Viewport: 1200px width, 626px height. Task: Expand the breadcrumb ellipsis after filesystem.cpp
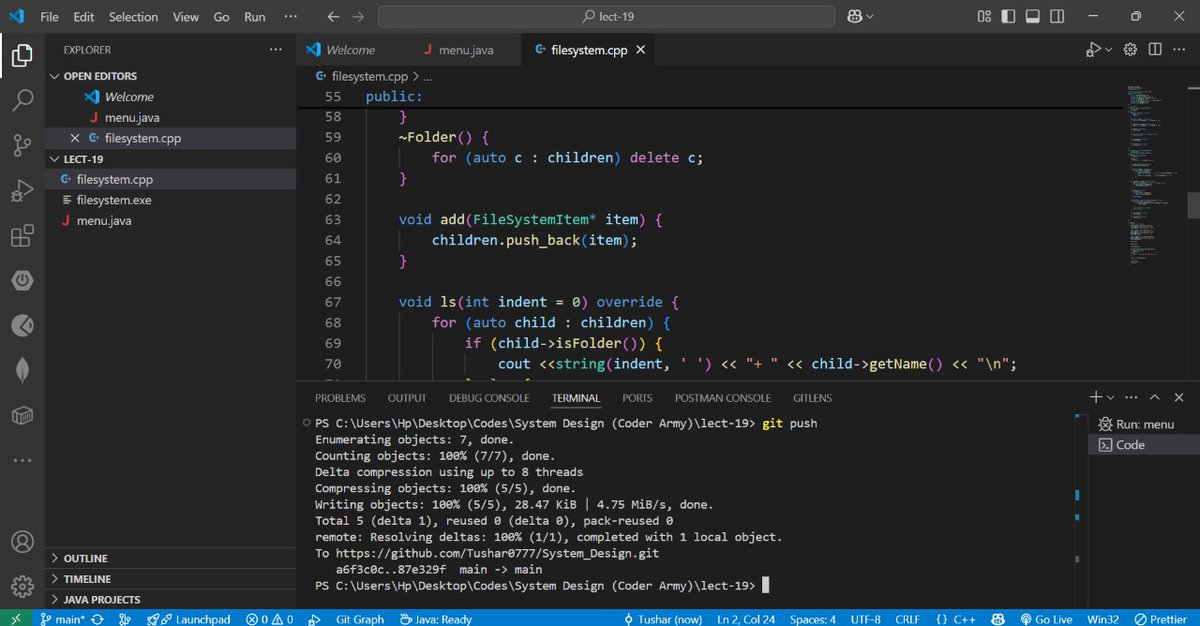[428, 76]
